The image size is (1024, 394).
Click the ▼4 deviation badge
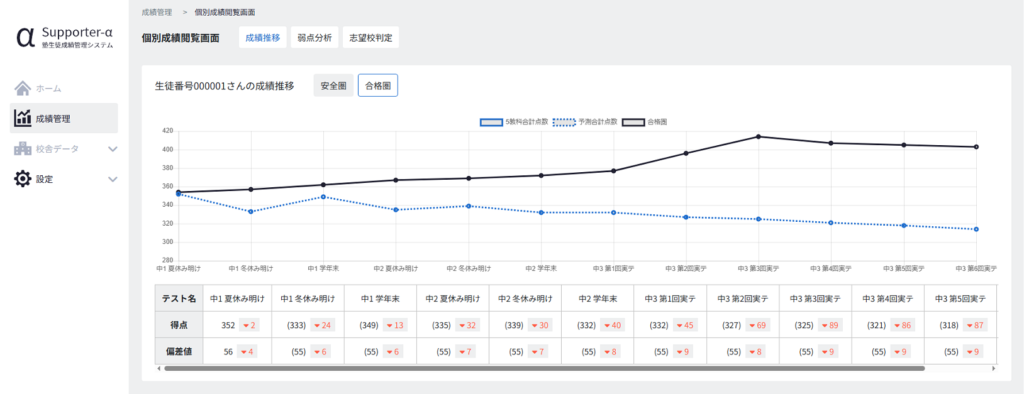(248, 352)
